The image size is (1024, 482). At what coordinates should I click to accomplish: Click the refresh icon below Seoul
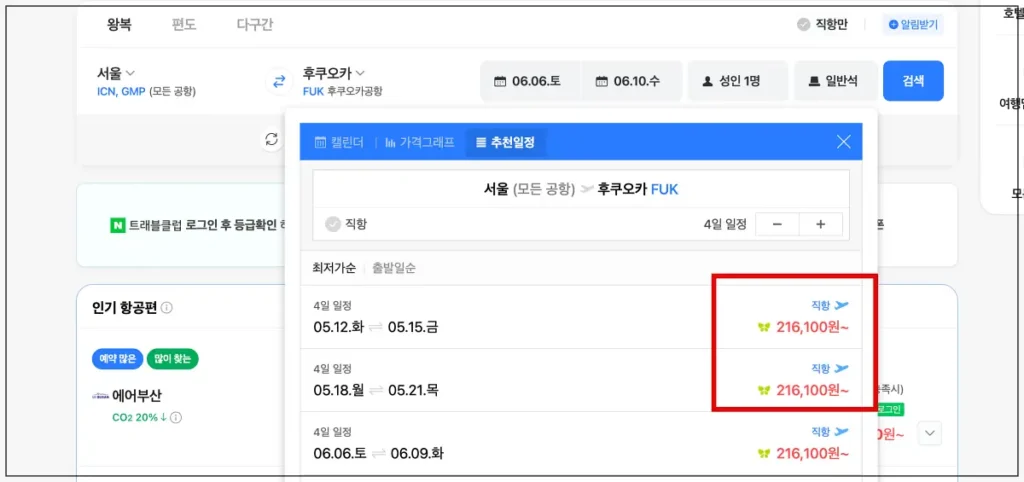271,139
